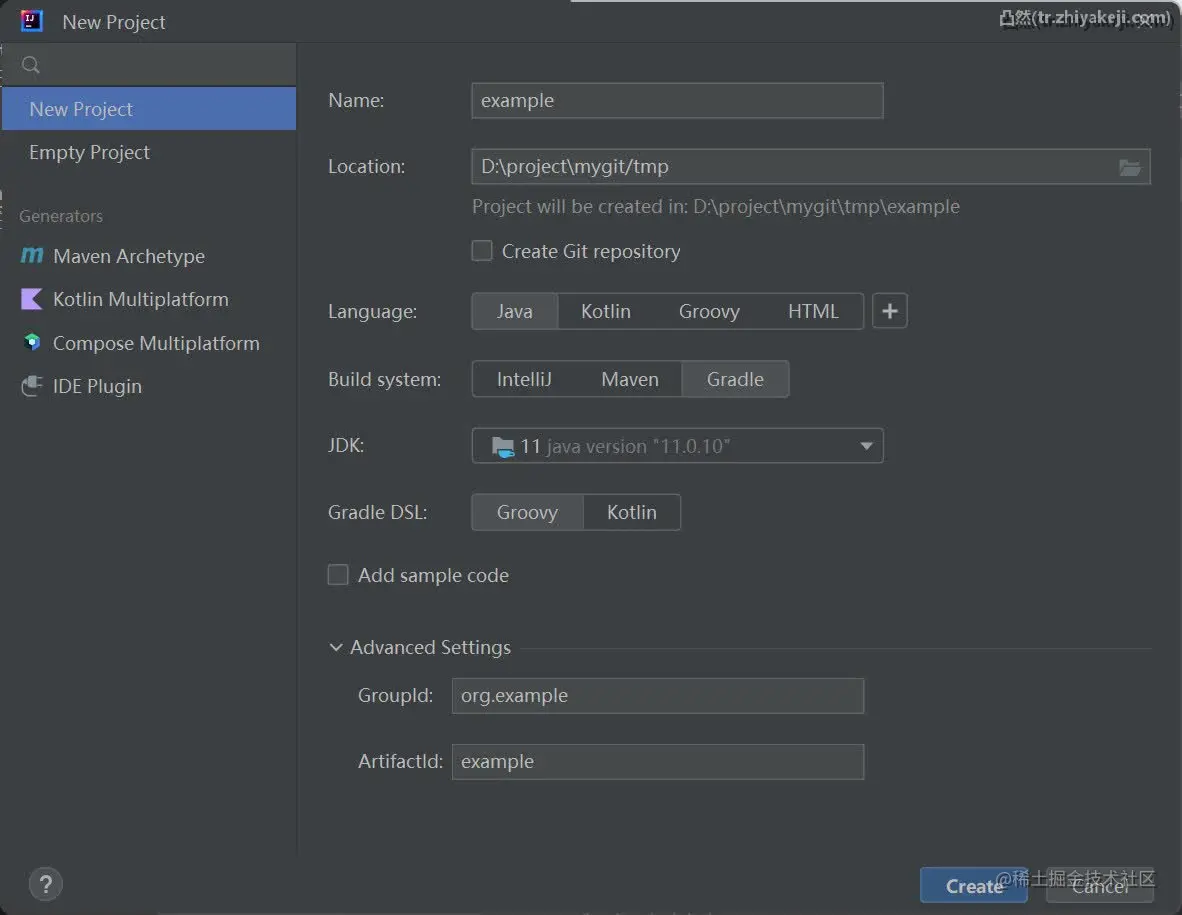Screen dimensions: 1182x915
Task: Click the Maven Archetype generator icon
Action: coord(32,256)
